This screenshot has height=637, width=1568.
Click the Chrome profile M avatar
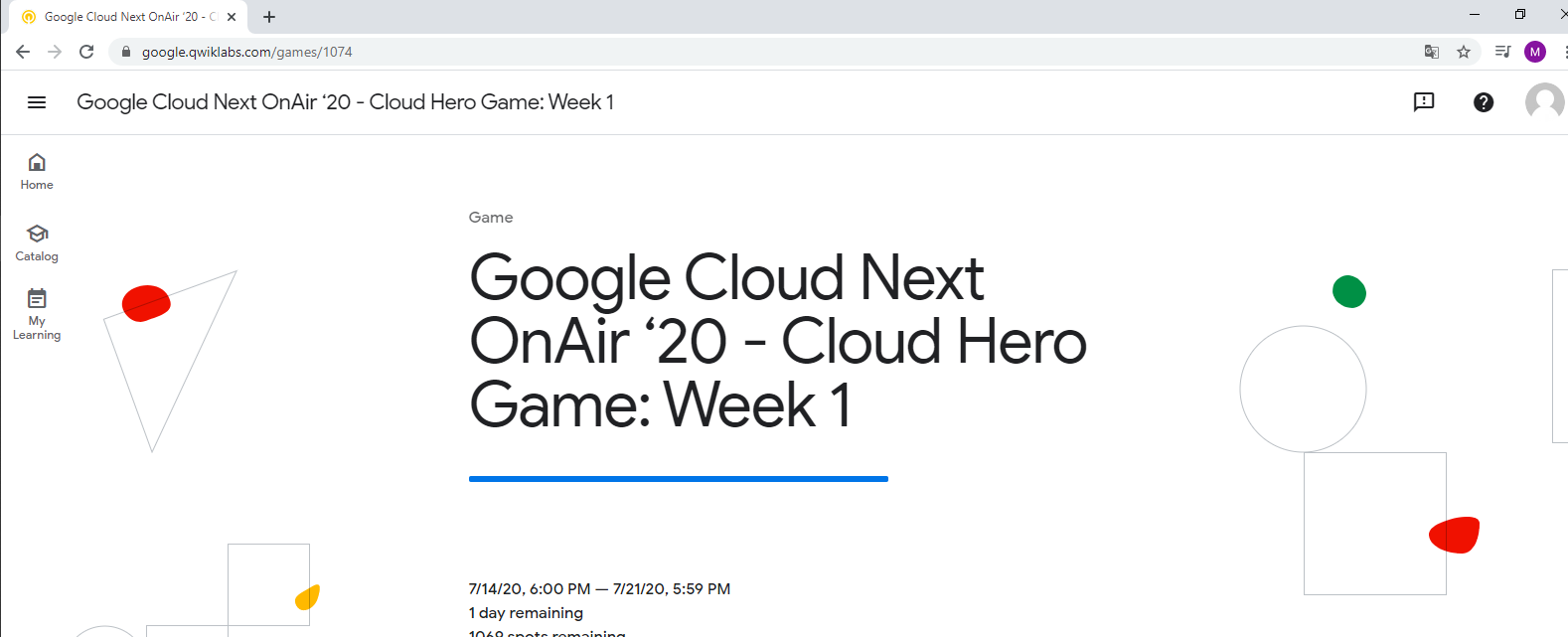(x=1535, y=52)
